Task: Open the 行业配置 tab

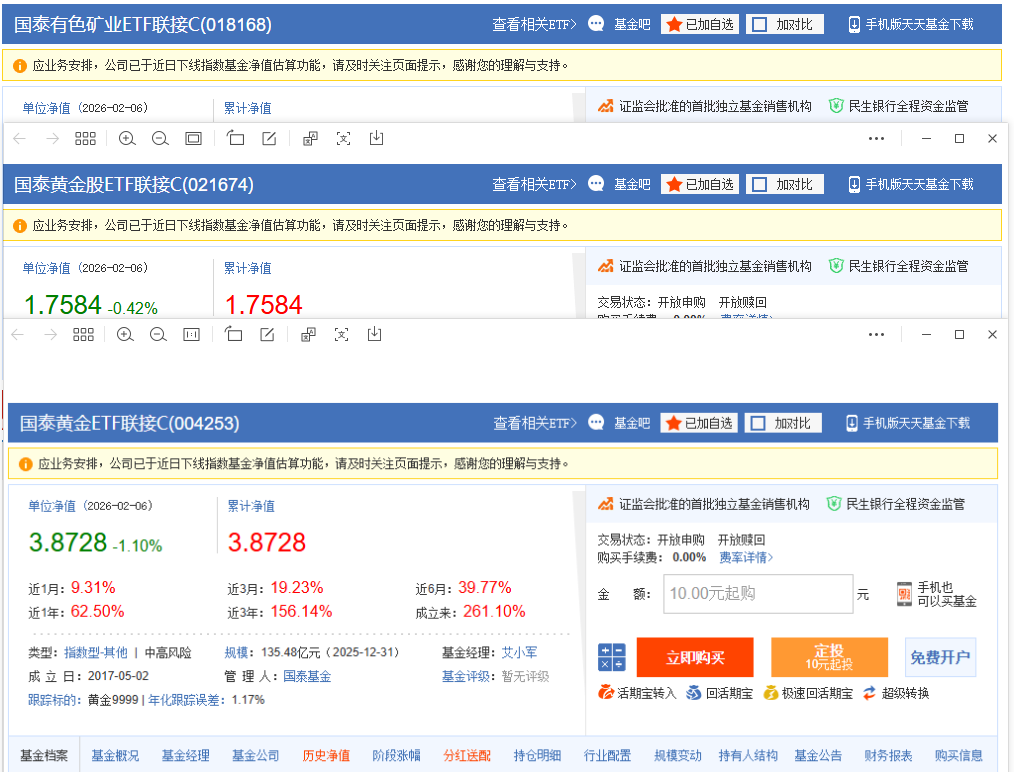Action: 607,755
